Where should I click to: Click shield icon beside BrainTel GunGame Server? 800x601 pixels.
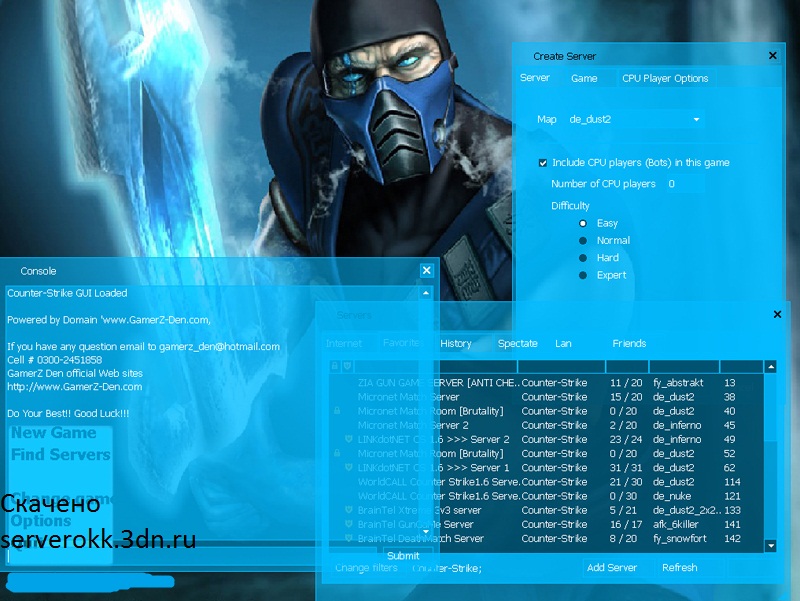tap(348, 524)
